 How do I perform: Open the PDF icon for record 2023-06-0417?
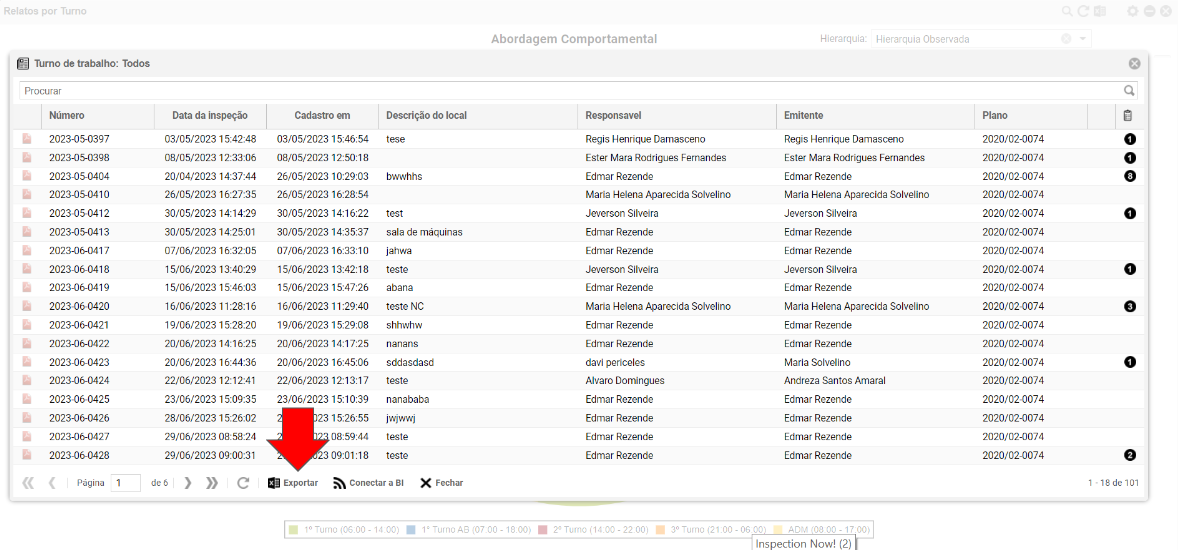[27, 251]
